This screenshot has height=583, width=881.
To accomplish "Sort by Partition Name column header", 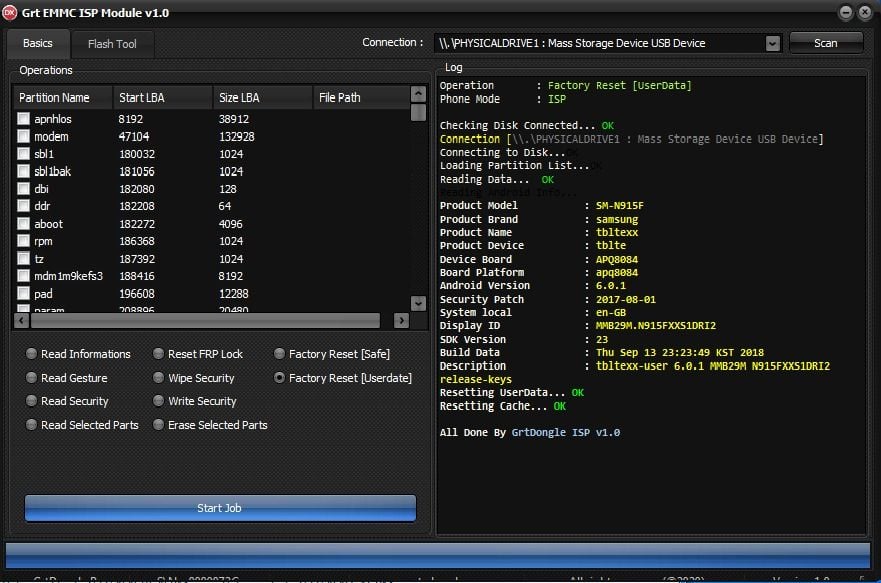I will pyautogui.click(x=63, y=97).
